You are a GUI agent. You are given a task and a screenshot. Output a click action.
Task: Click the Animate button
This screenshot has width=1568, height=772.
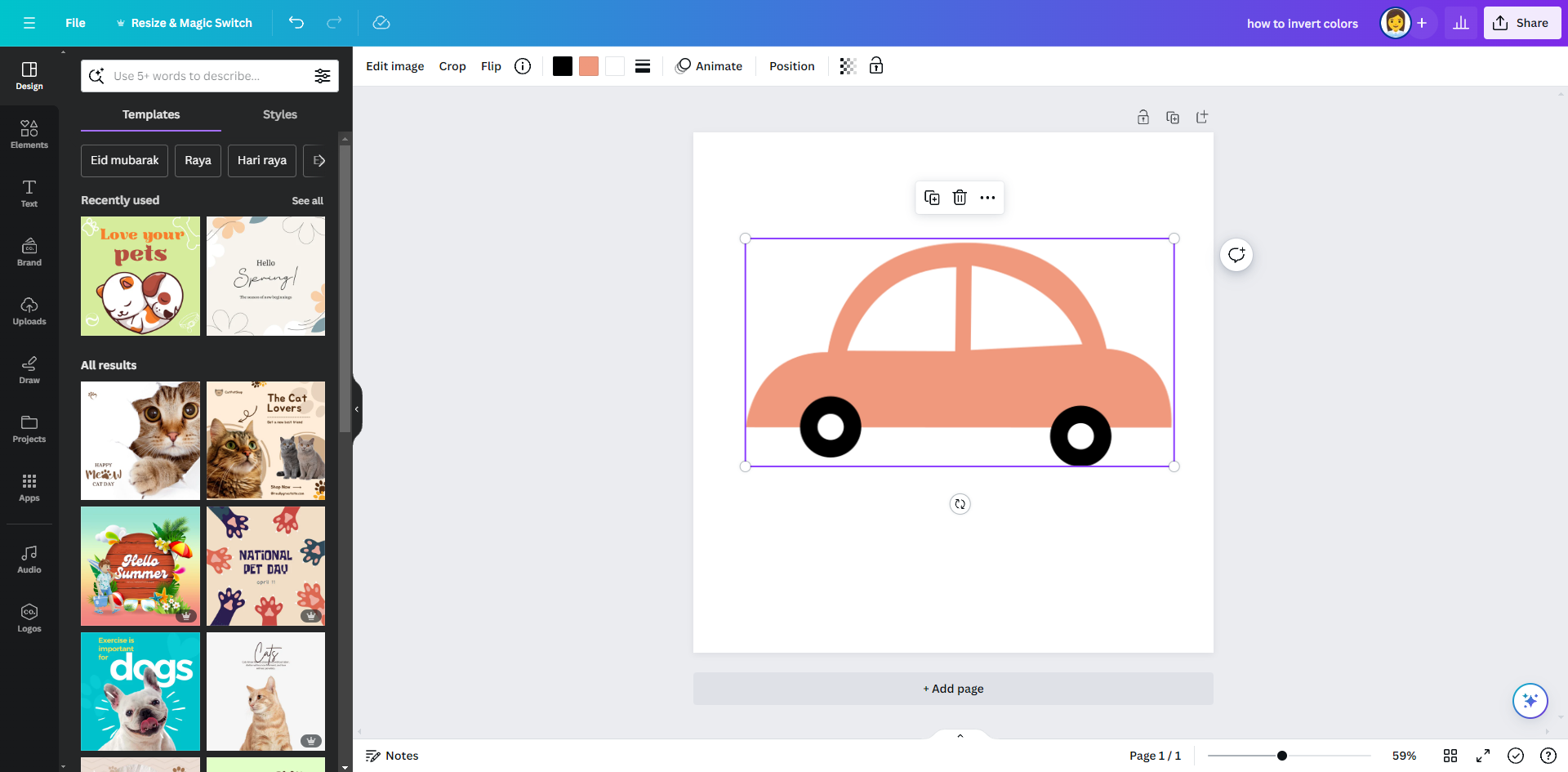[709, 66]
